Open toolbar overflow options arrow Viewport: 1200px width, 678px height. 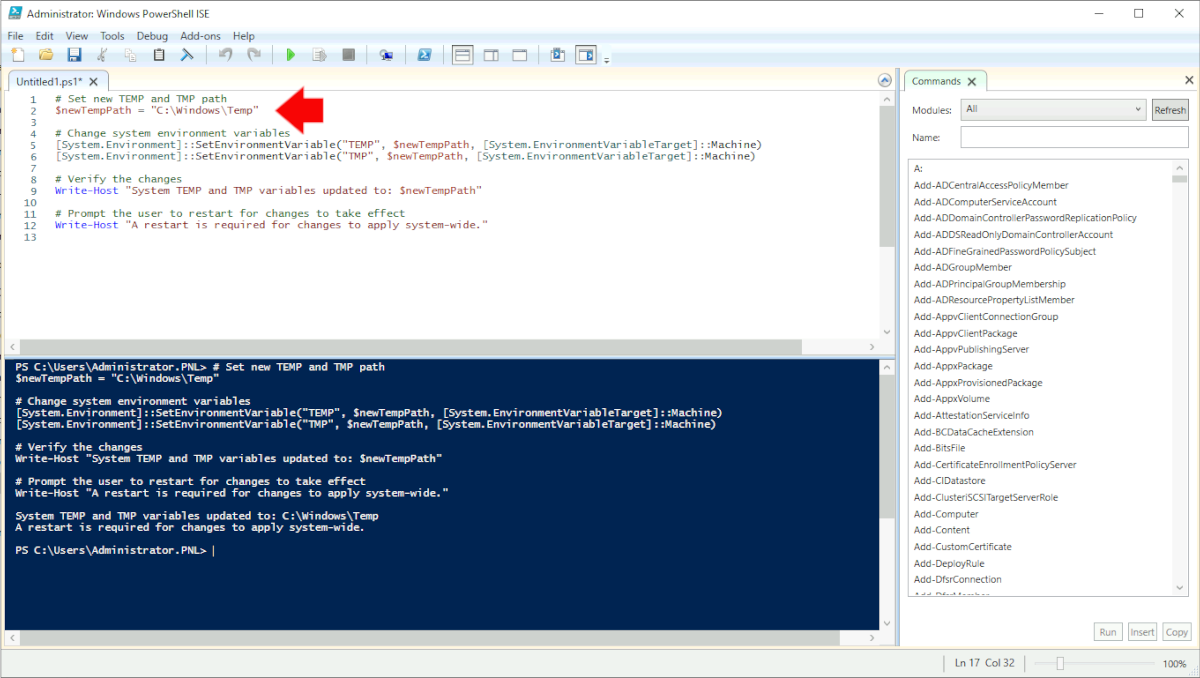point(606,60)
